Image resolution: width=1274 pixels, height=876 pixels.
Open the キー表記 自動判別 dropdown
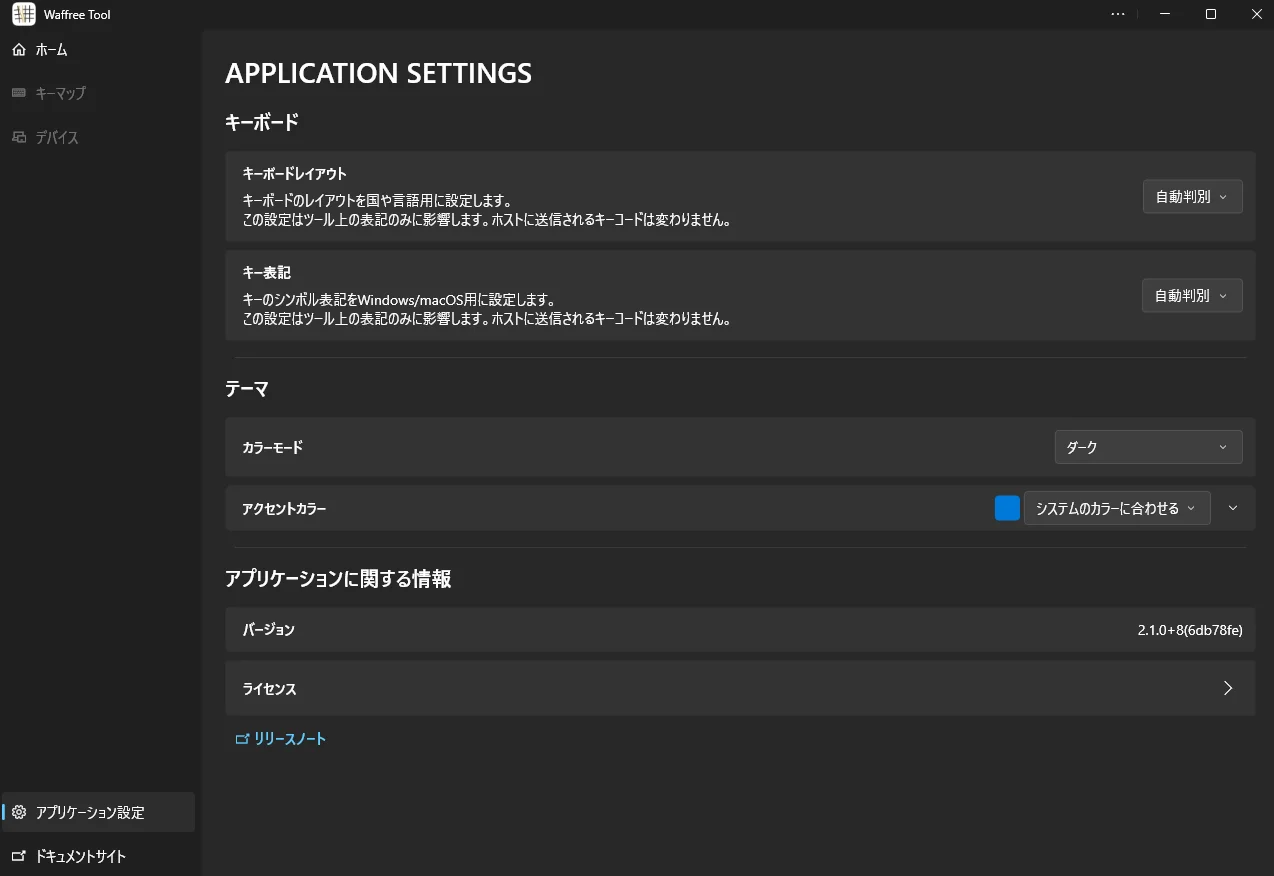pos(1192,296)
